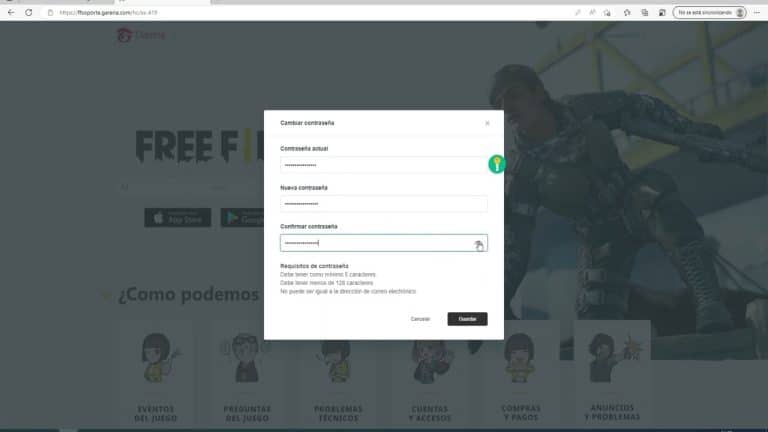Go back with the browser back arrow

pos(11,13)
